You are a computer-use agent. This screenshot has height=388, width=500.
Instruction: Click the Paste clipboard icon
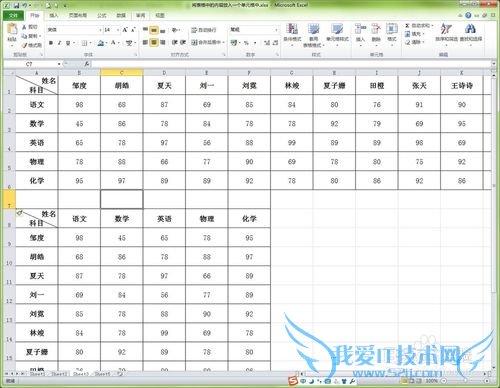click(x=12, y=29)
